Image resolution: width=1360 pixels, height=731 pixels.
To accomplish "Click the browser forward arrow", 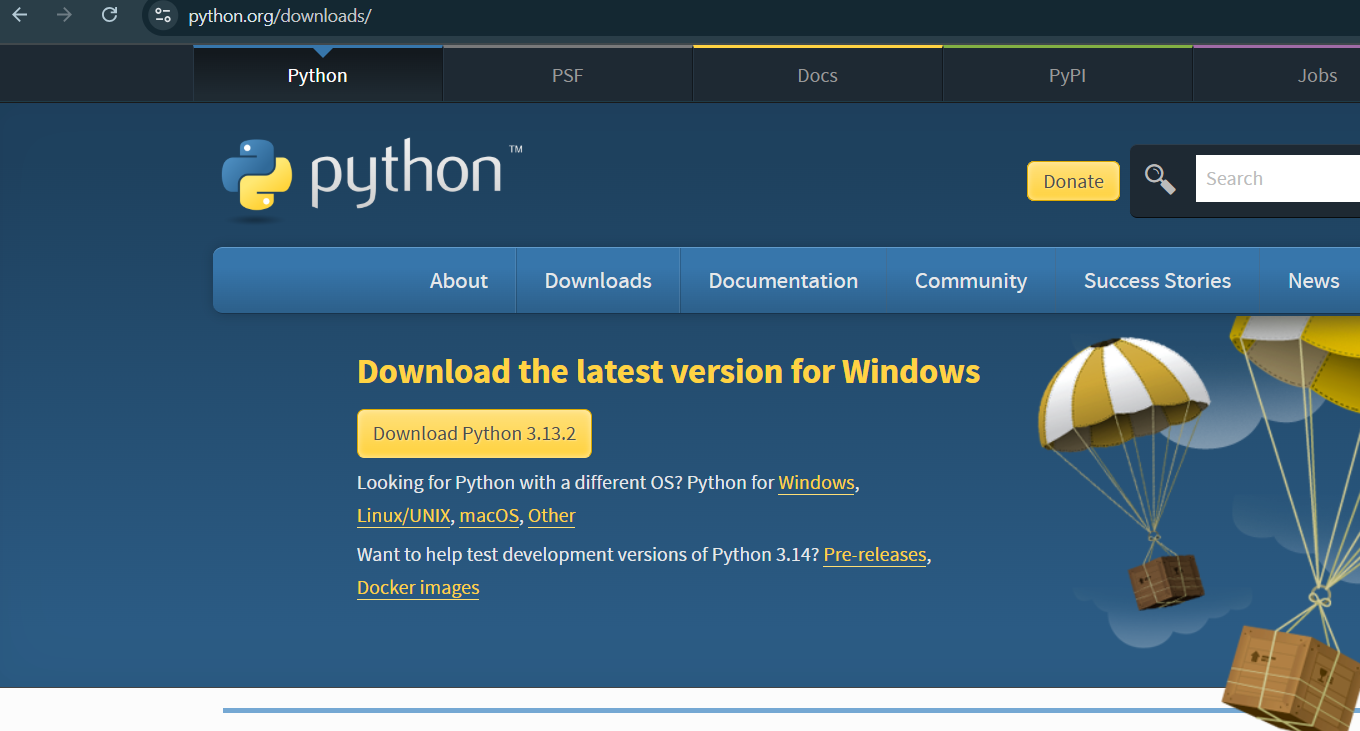I will [x=65, y=15].
